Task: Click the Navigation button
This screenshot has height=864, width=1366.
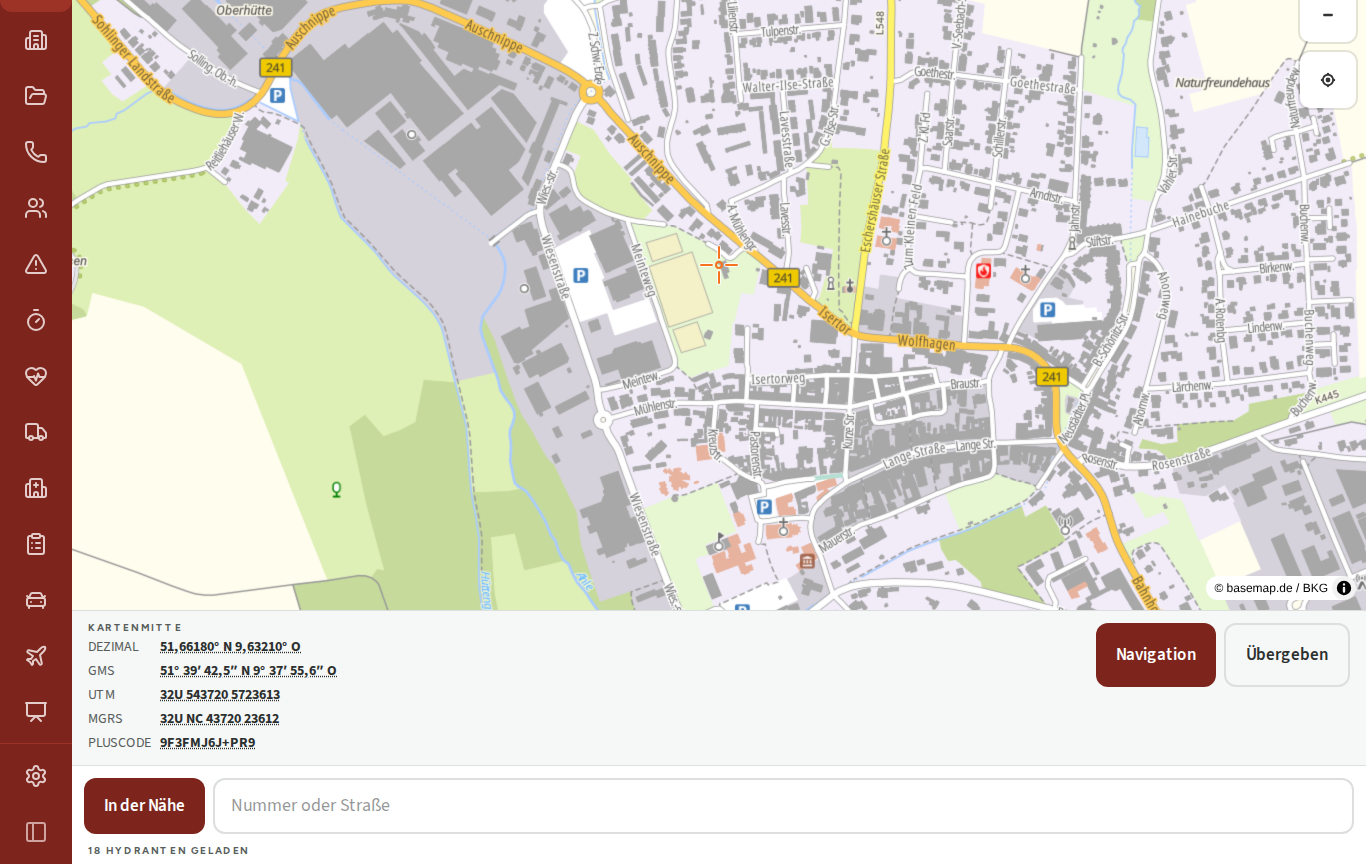Action: click(x=1156, y=655)
